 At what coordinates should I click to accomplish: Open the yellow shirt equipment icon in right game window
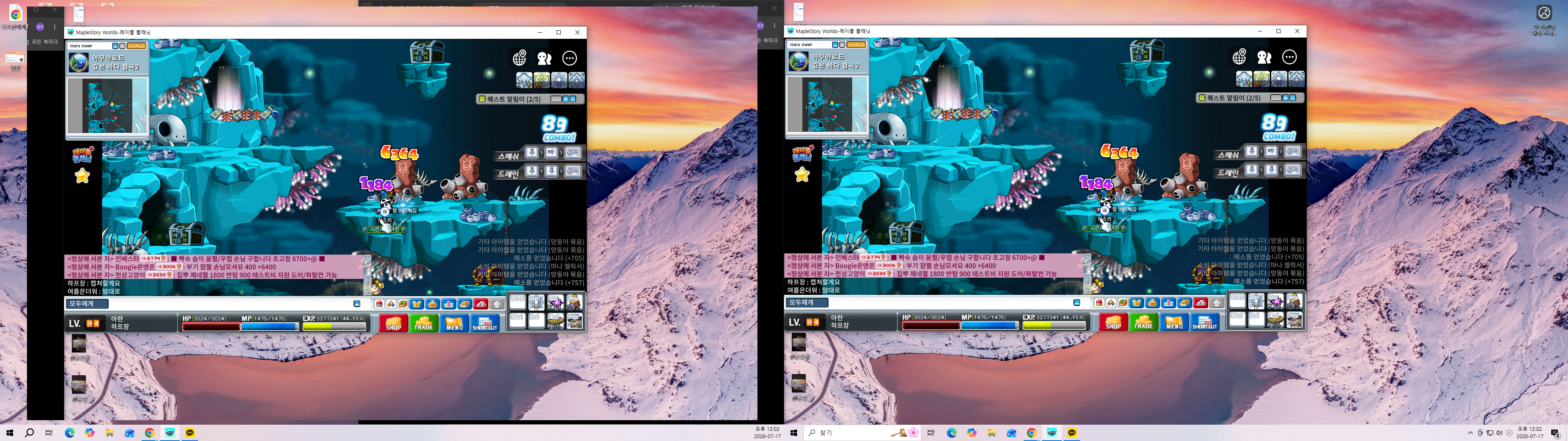[1137, 303]
